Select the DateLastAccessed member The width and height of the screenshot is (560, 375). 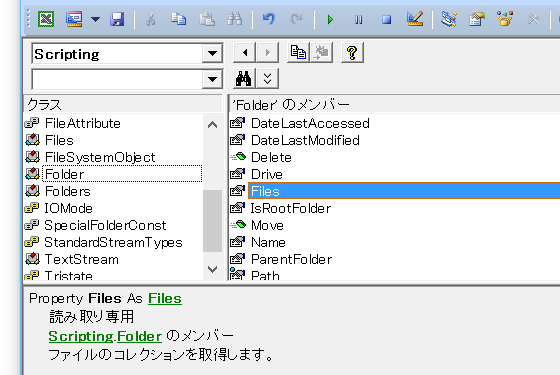pyautogui.click(x=310, y=123)
